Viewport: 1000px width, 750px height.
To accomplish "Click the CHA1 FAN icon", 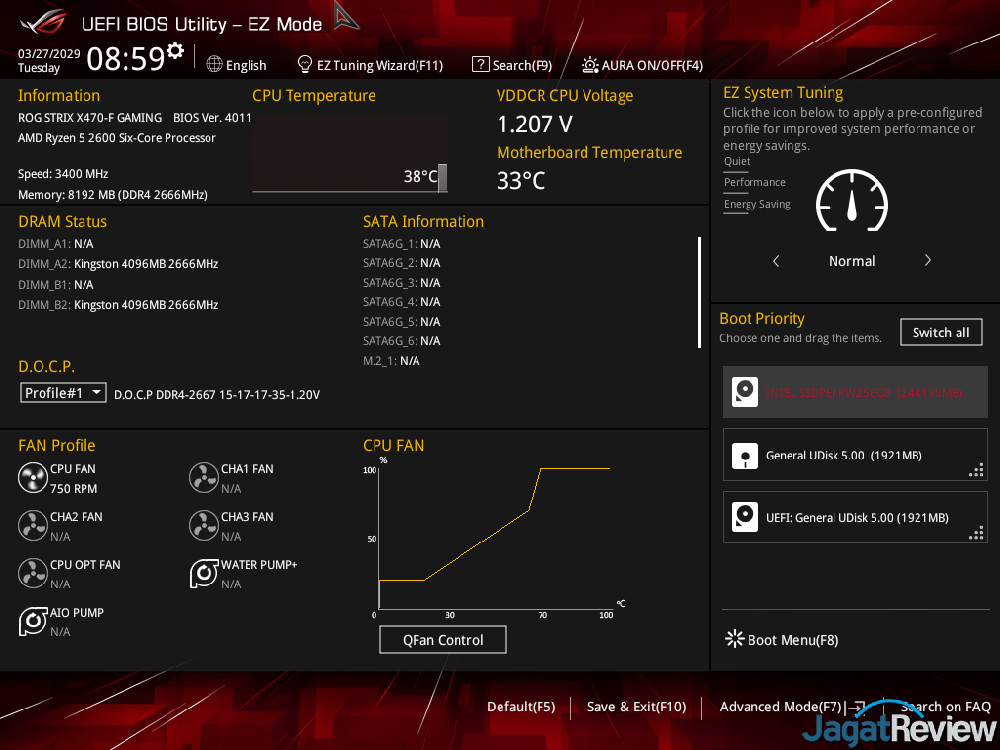I will [x=204, y=478].
